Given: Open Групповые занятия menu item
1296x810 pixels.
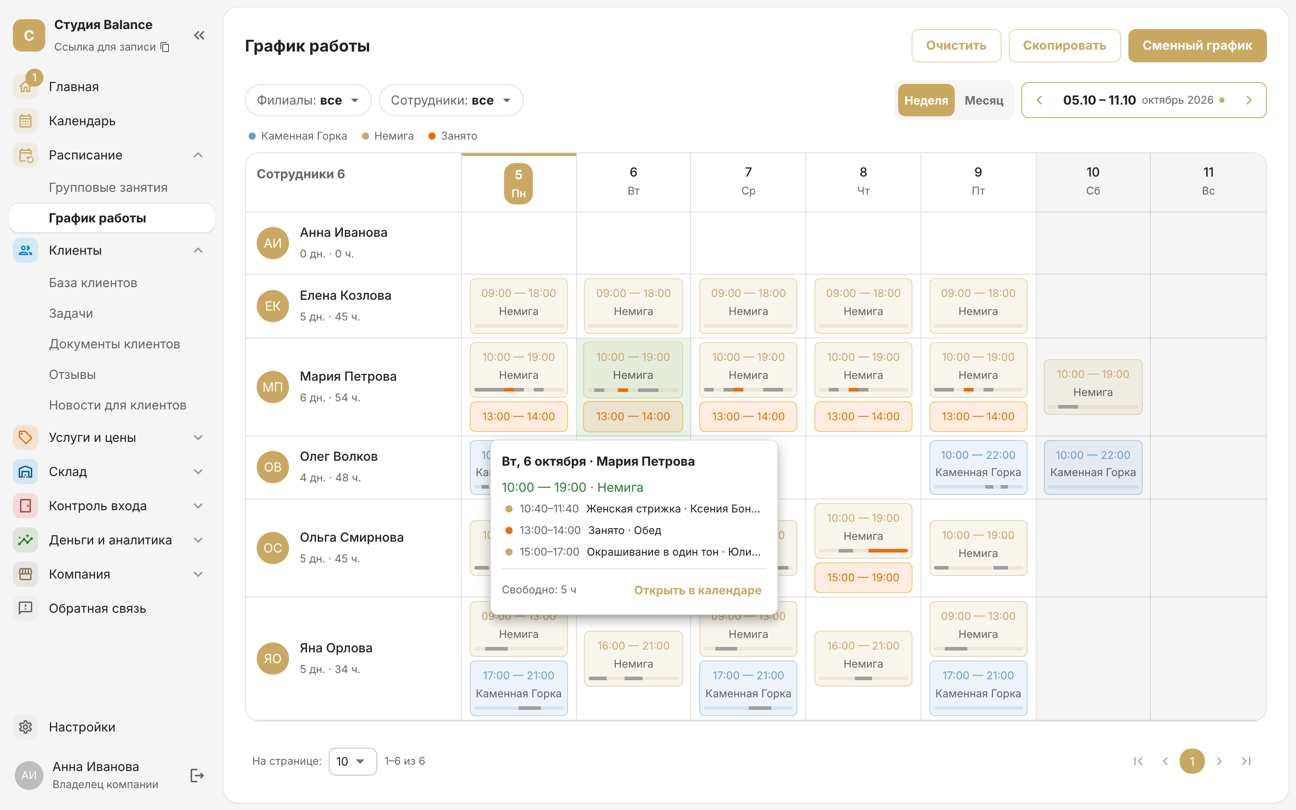Looking at the screenshot, I should (108, 187).
